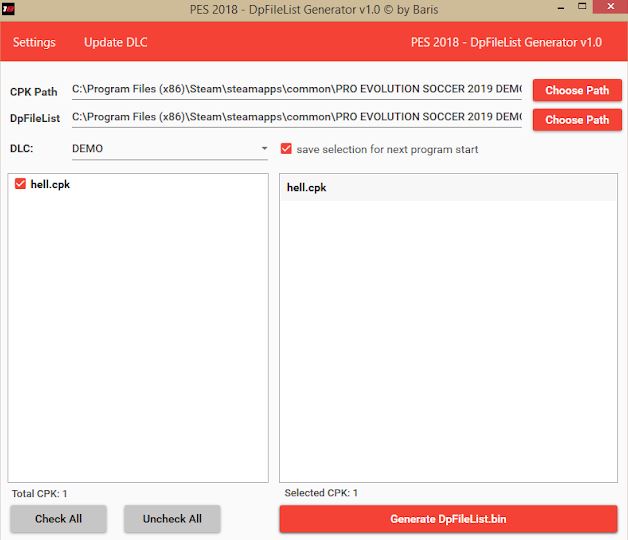Click the Uncheck All button

coord(172,519)
